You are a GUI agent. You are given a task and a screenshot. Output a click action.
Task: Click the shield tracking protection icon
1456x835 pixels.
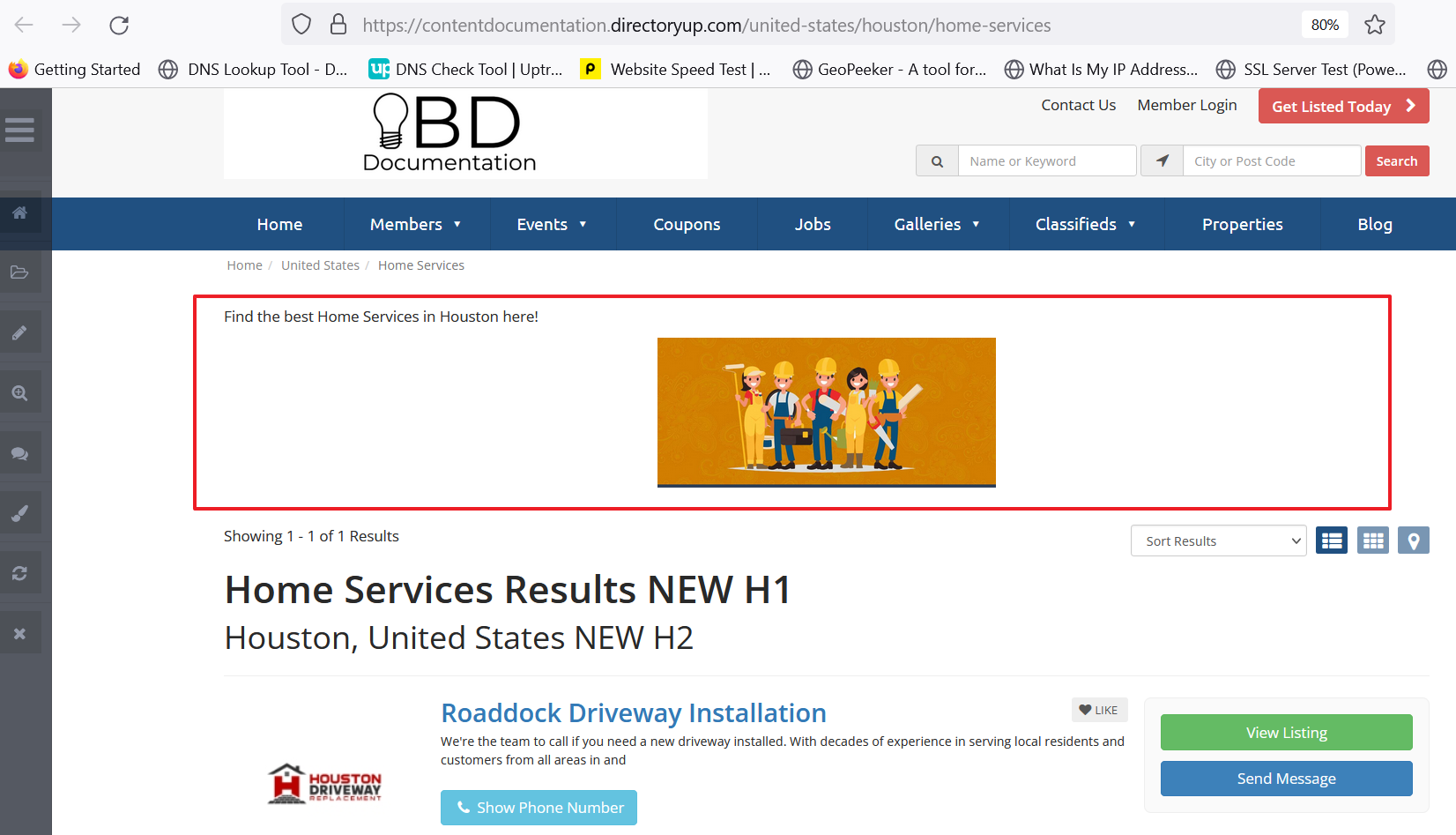point(301,25)
